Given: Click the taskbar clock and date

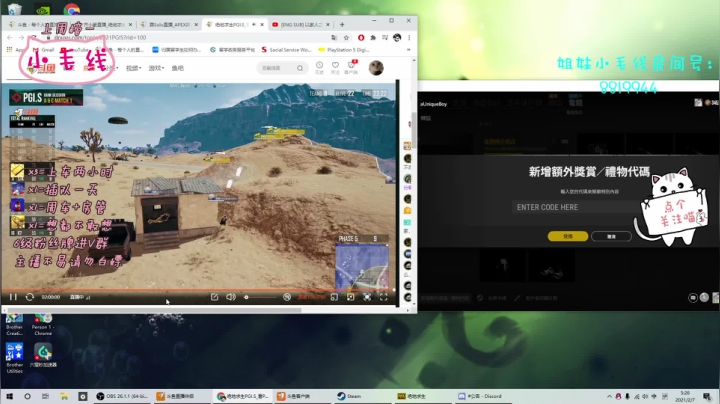Looking at the screenshot, I should click(685, 396).
